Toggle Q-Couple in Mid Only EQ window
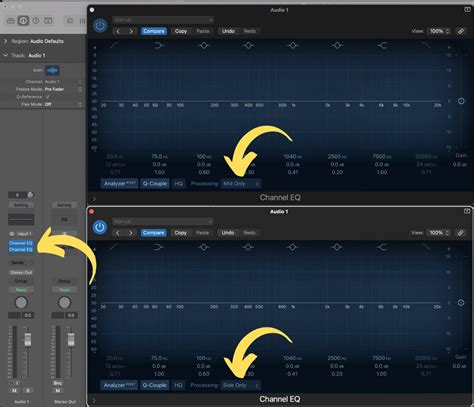Viewport: 474px width, 407px height. click(155, 183)
